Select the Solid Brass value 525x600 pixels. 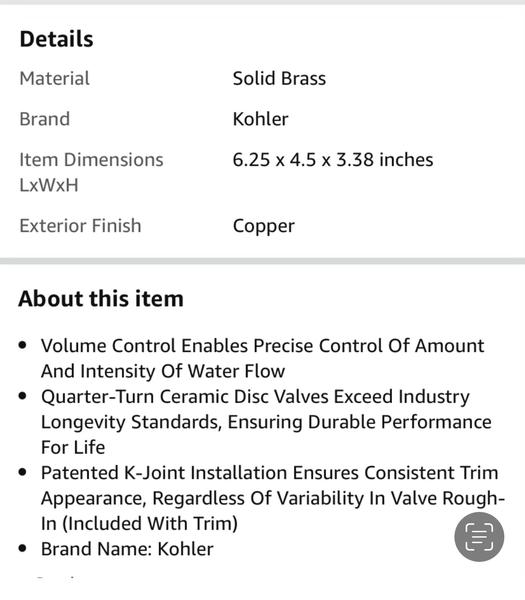click(279, 78)
